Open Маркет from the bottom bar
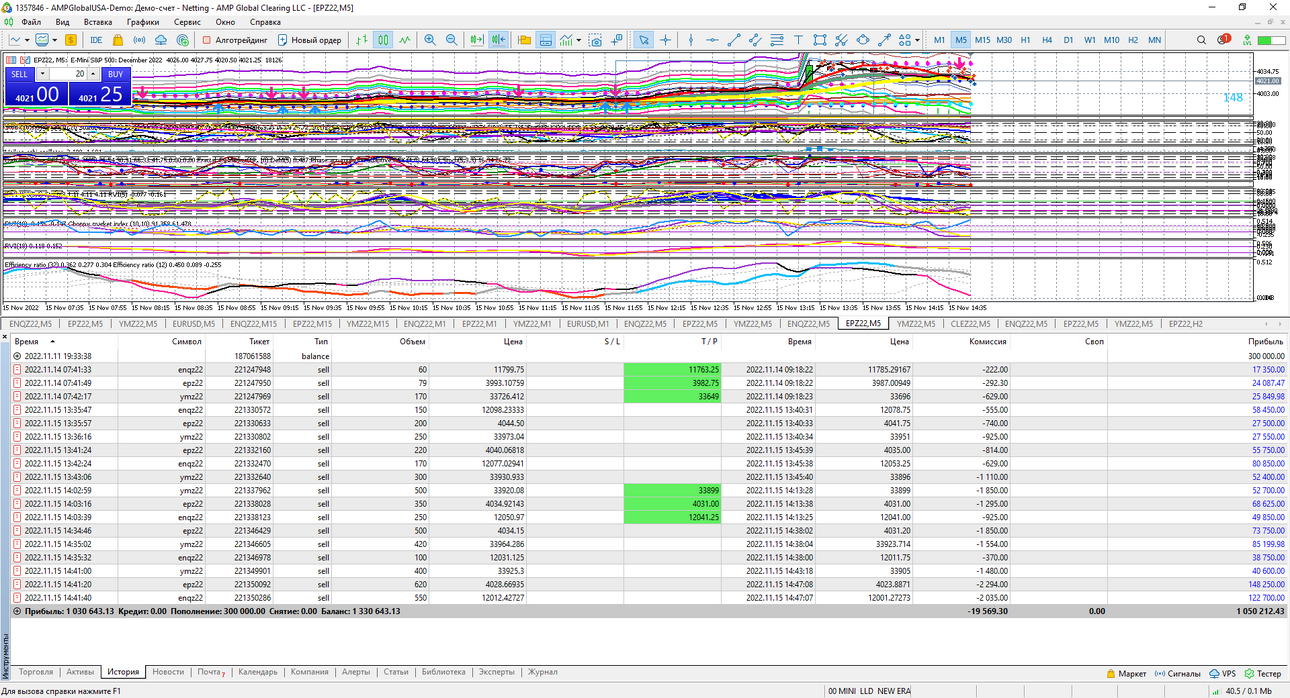The image size is (1290, 698). click(x=1126, y=674)
